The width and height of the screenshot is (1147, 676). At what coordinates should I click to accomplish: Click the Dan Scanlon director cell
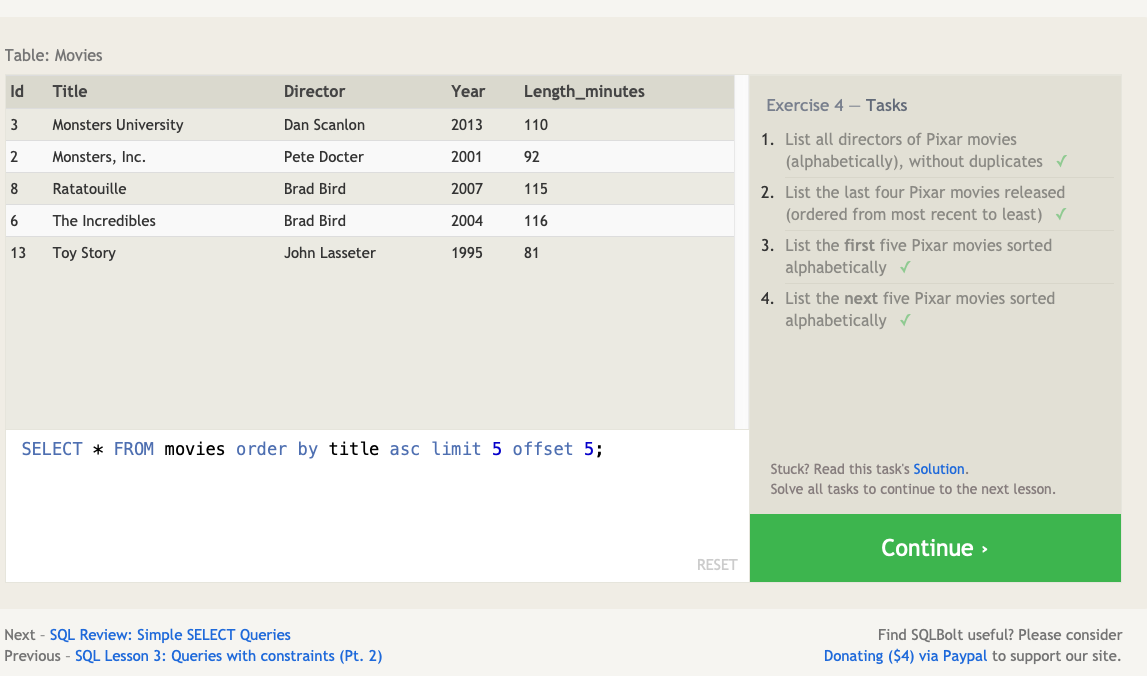(x=324, y=124)
